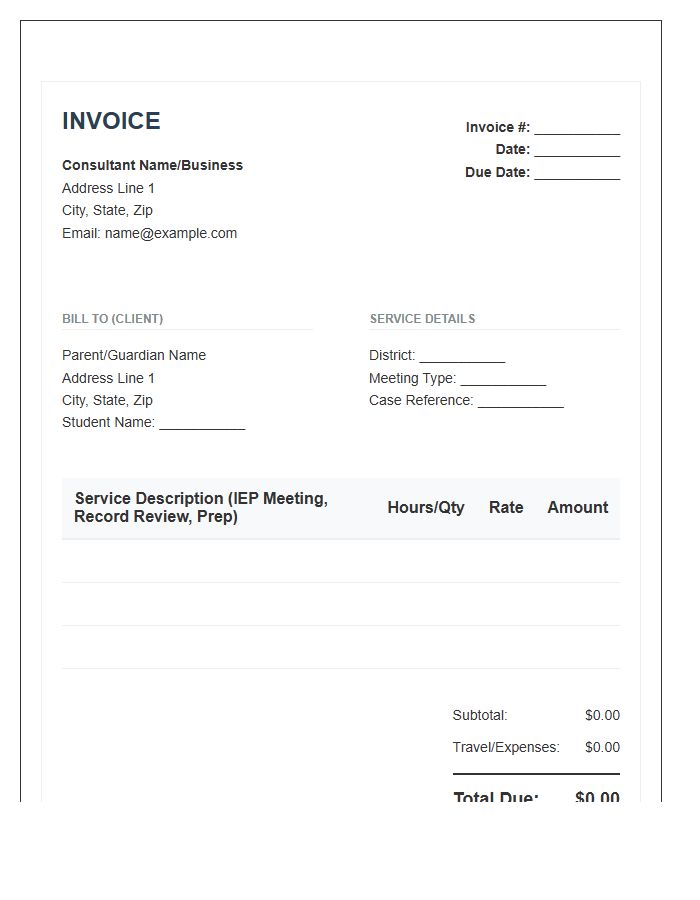Click the Invoice # blank field
700x900 pixels.
(577, 129)
